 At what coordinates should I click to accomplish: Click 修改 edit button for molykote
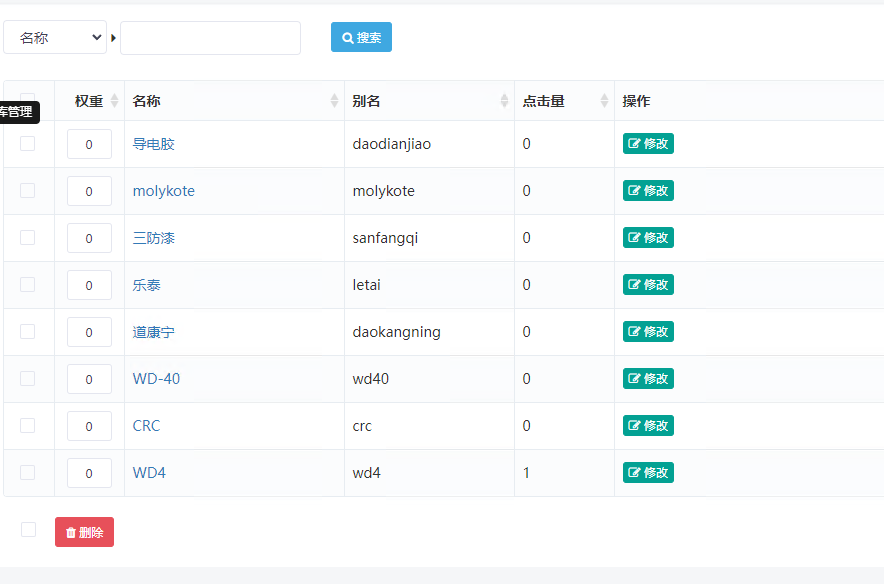tap(648, 191)
